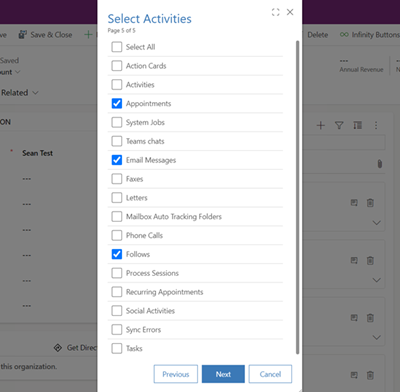Screen dimensions: 400x392
Task: Click the Process Sessions label
Action: [152, 273]
